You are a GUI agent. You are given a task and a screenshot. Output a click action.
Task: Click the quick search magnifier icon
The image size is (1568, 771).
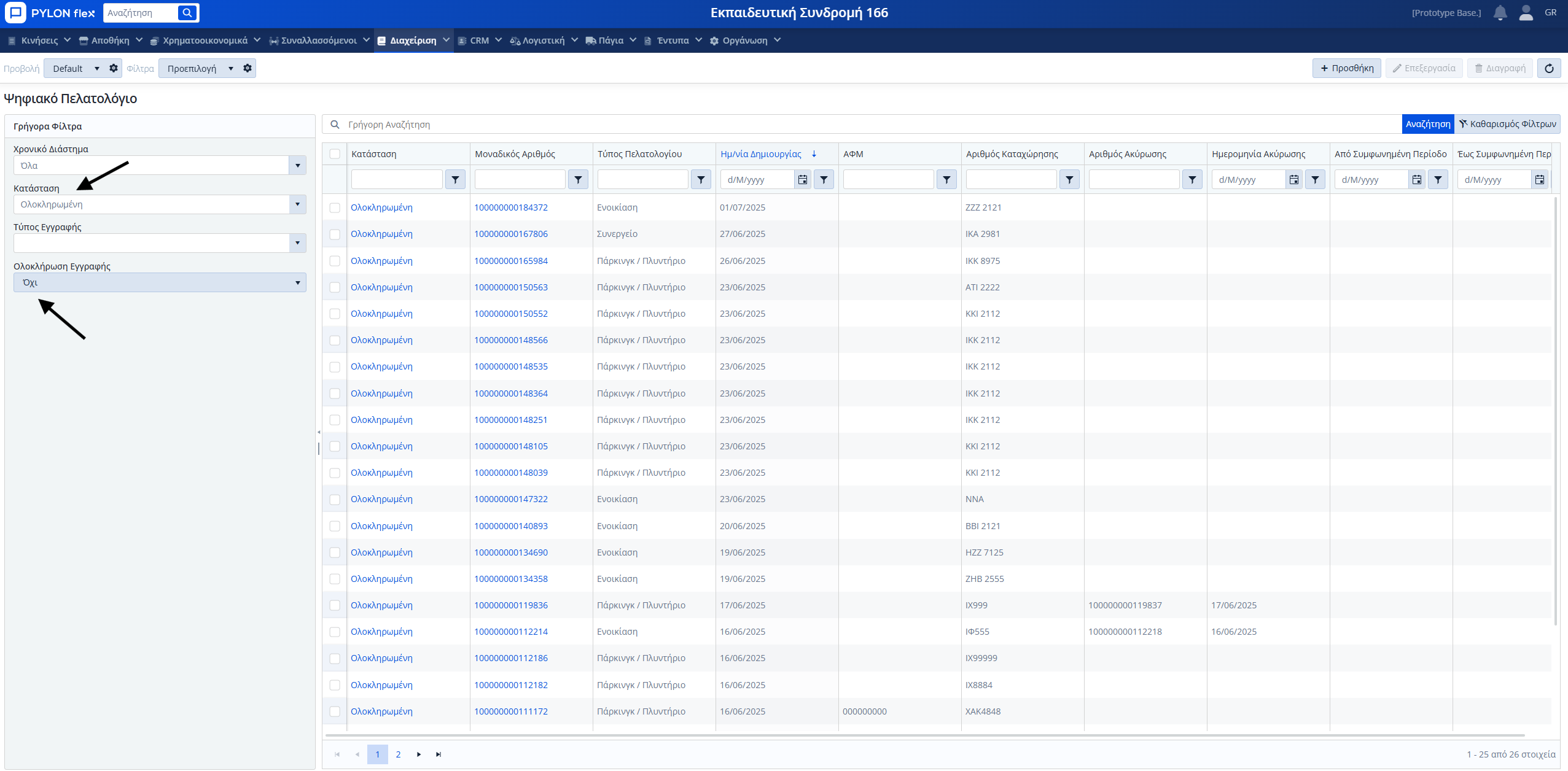pos(335,125)
